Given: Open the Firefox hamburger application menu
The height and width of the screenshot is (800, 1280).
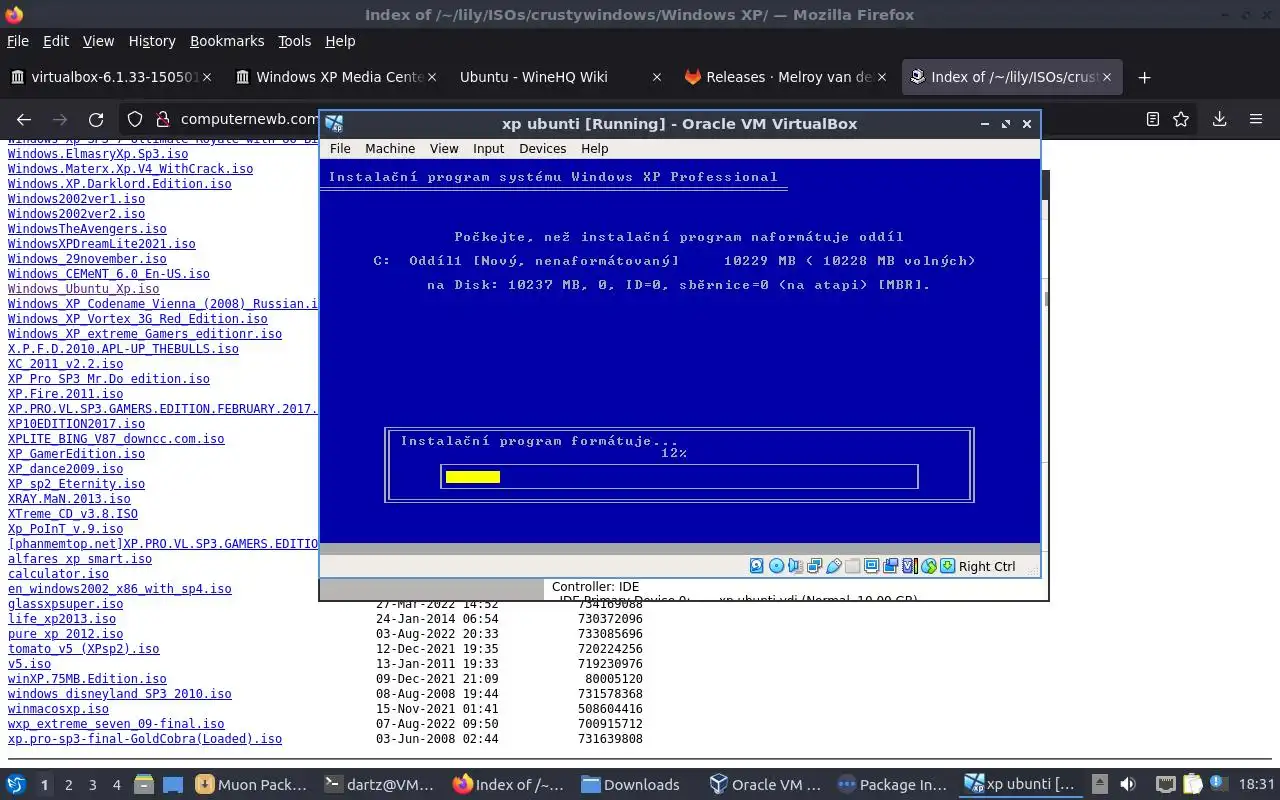Looking at the screenshot, I should pyautogui.click(x=1256, y=119).
